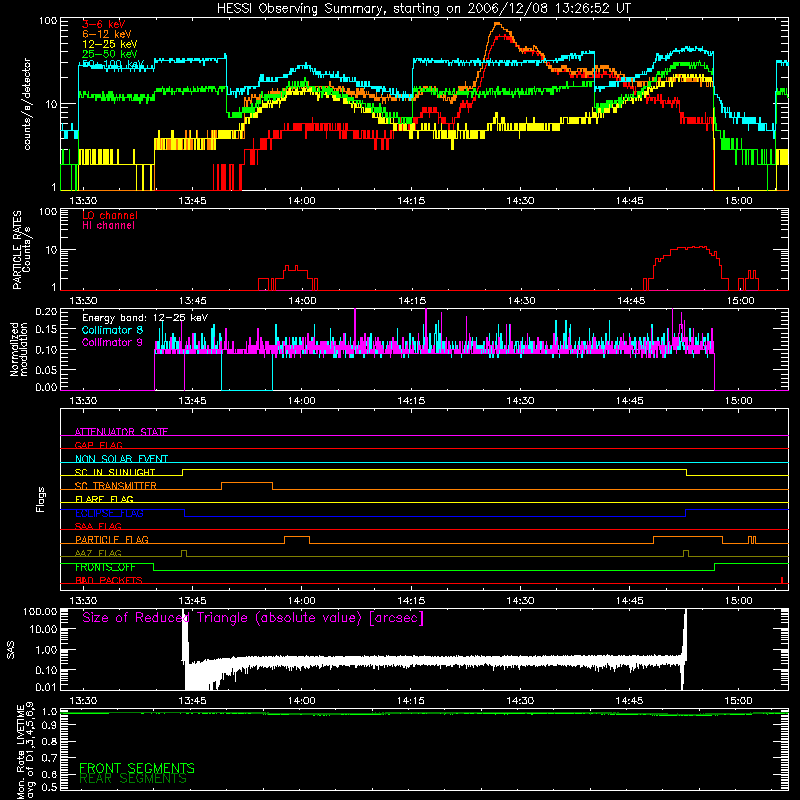Click the 0.9 tick on livetime axis

coord(49,726)
